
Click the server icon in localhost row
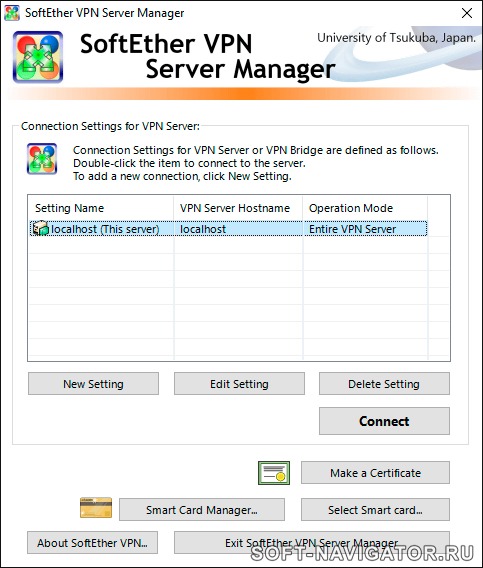click(x=41, y=229)
